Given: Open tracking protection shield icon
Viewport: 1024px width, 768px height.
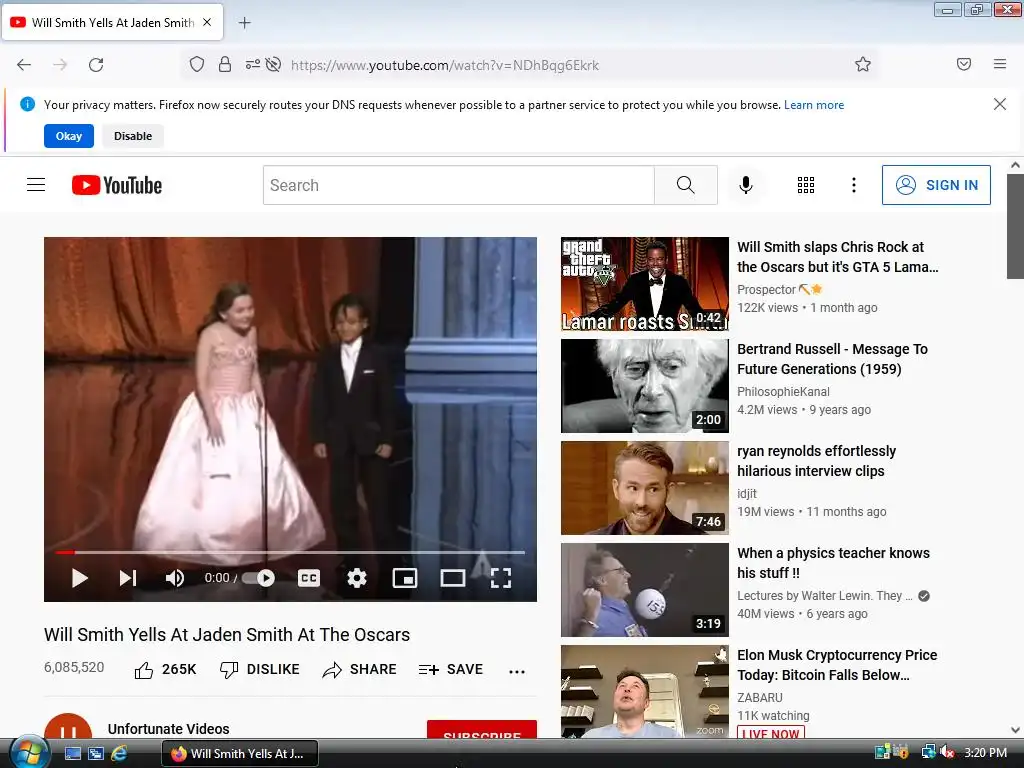Looking at the screenshot, I should (x=197, y=64).
